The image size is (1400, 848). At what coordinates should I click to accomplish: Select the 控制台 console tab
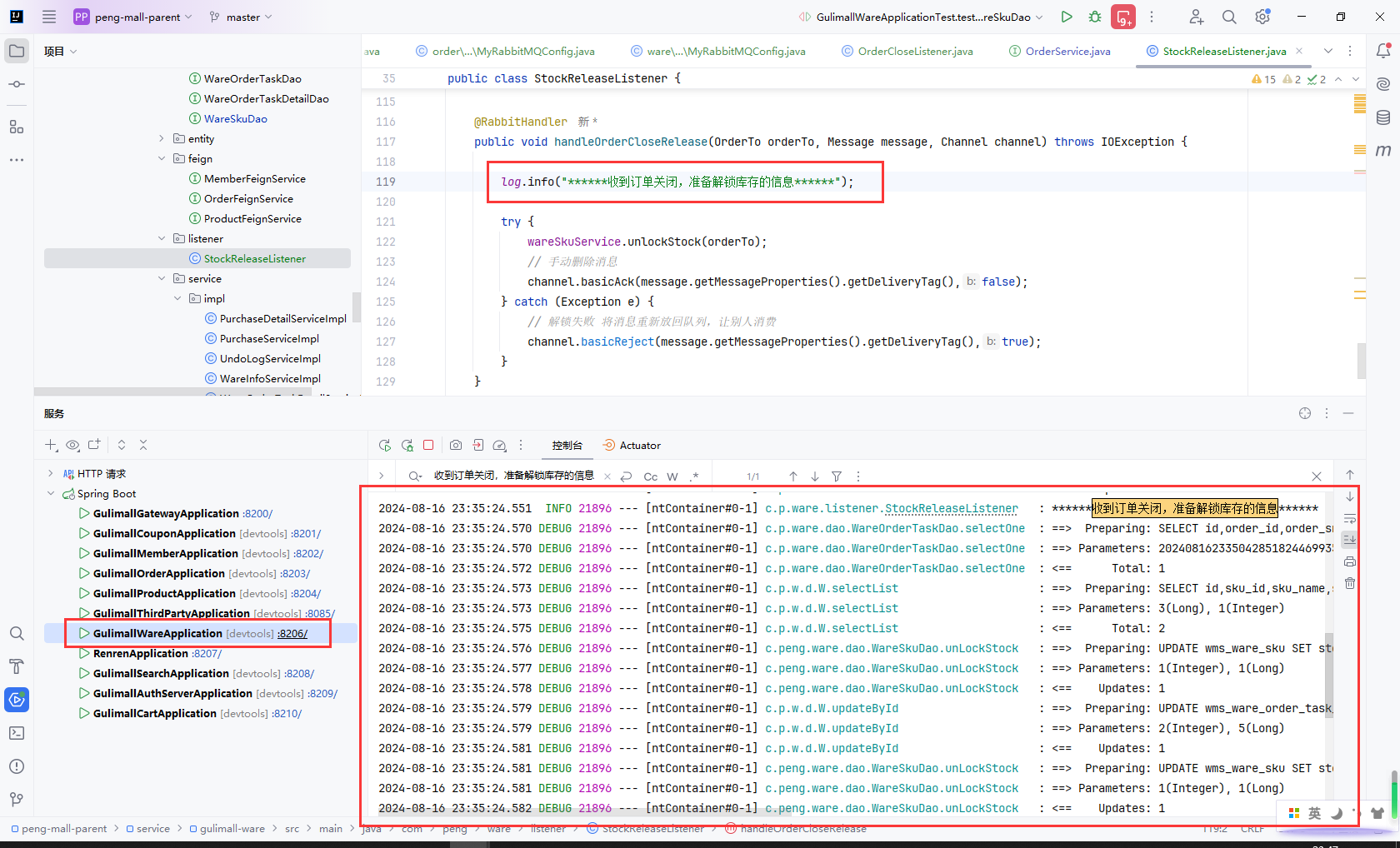[567, 446]
